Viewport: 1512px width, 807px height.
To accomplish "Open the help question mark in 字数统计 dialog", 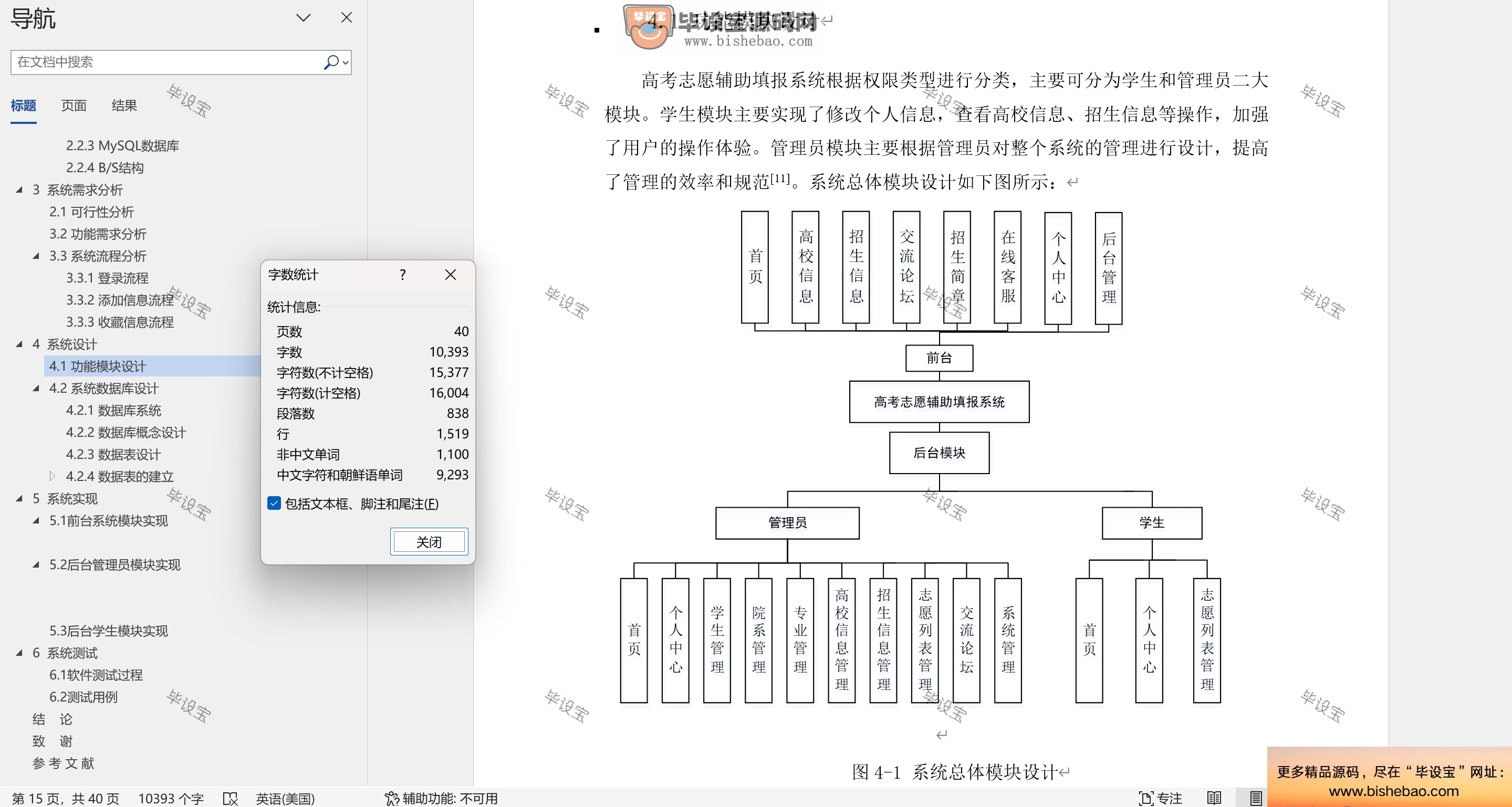I will coord(403,275).
